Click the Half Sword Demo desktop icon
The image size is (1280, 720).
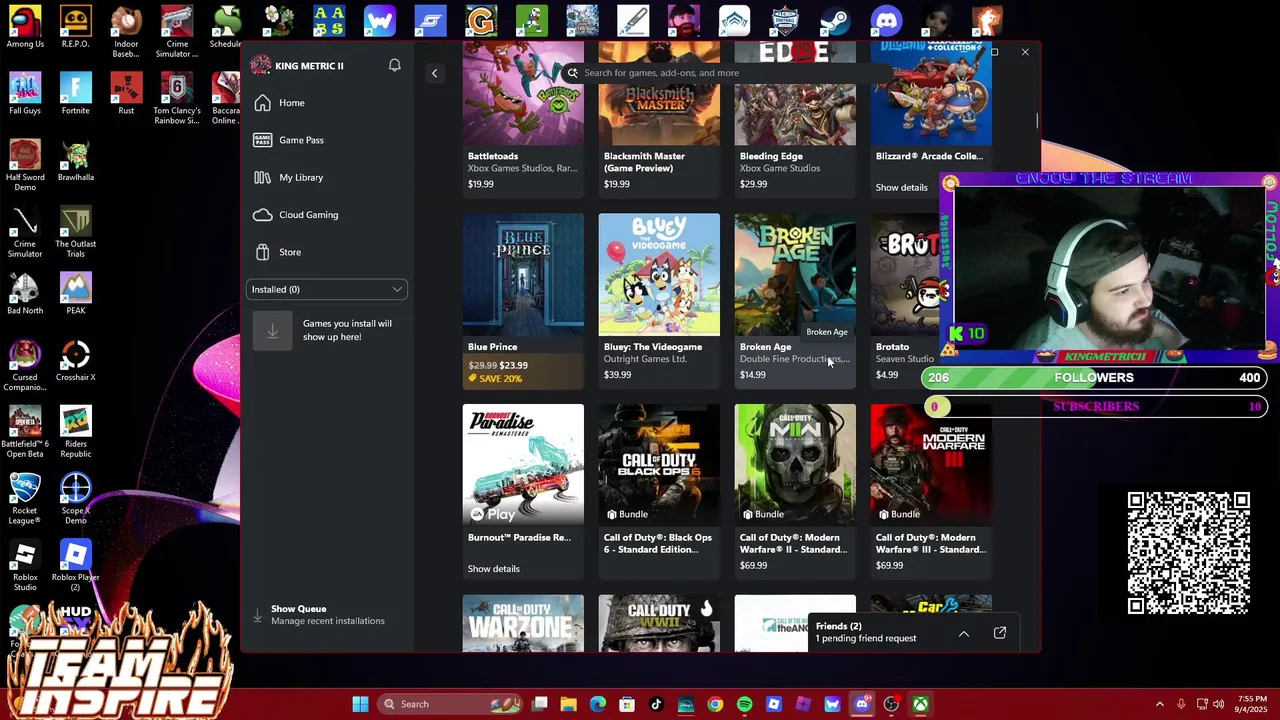point(25,166)
